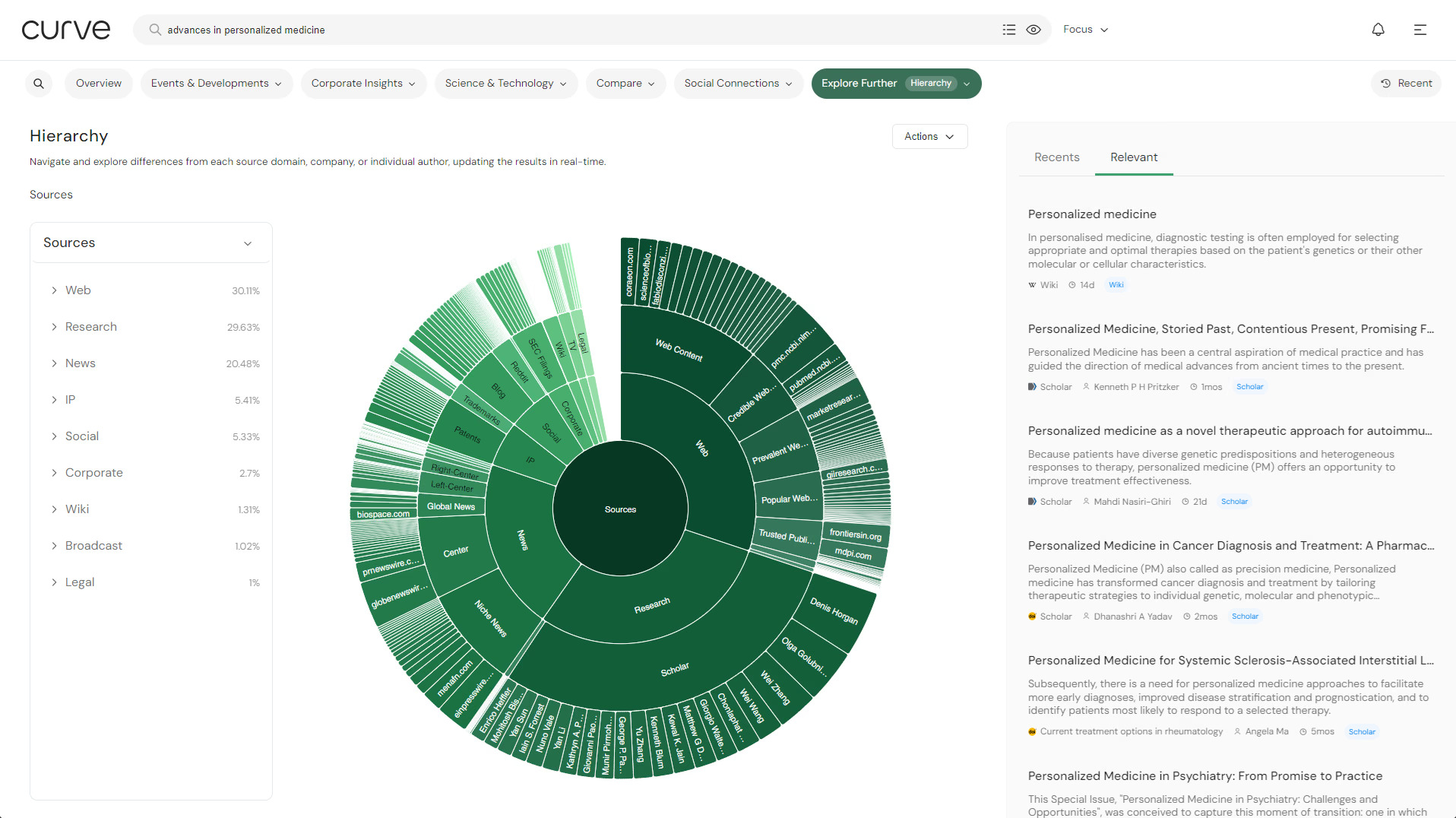Select the Global News segment
Screen dimensions: 1456x818
[x=451, y=506]
